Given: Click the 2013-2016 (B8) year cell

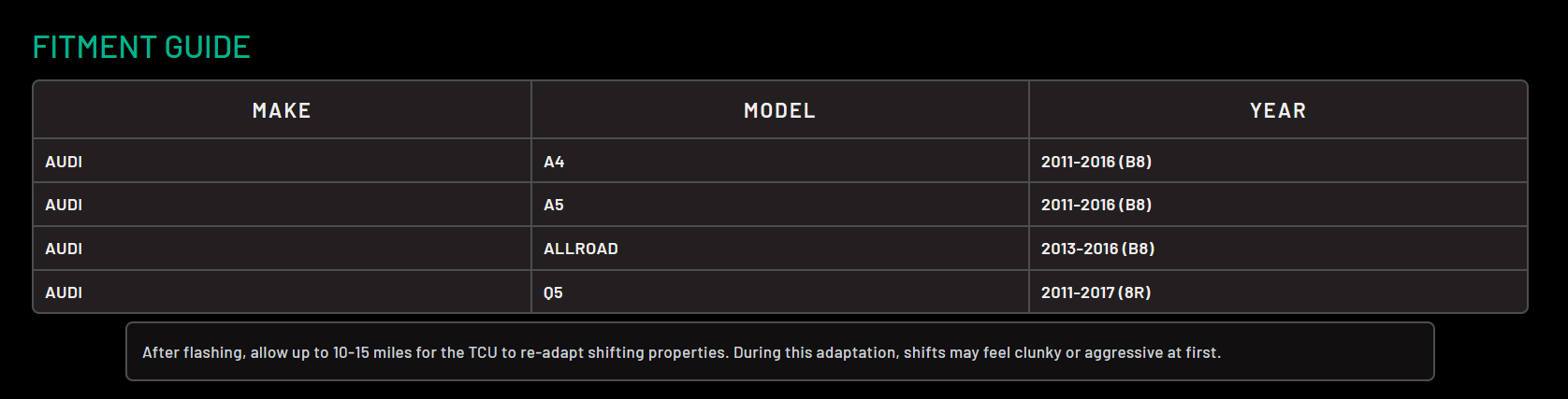Looking at the screenshot, I should (x=1097, y=249).
